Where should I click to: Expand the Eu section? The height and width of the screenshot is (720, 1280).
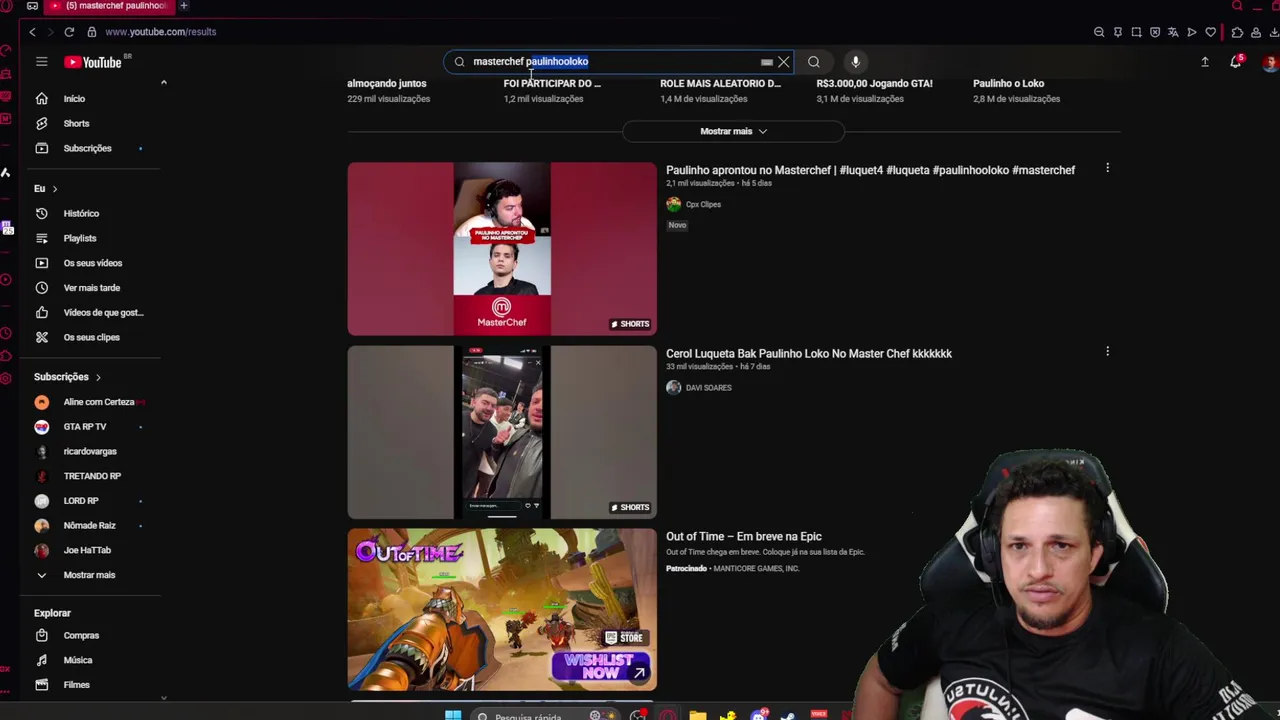pyautogui.click(x=46, y=189)
